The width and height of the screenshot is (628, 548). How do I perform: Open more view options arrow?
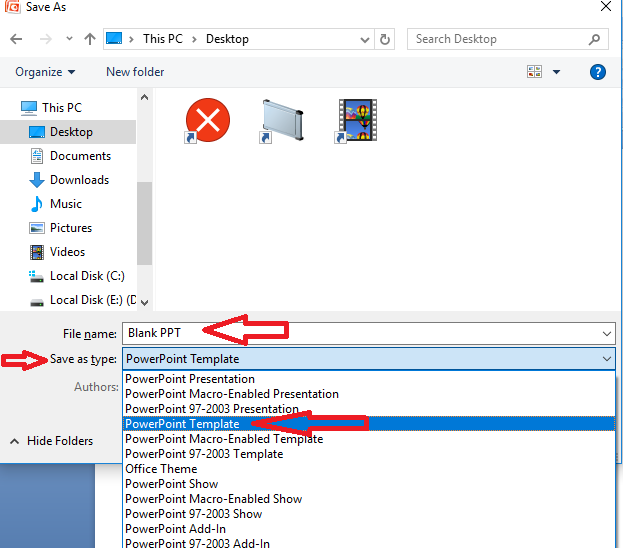pyautogui.click(x=556, y=72)
